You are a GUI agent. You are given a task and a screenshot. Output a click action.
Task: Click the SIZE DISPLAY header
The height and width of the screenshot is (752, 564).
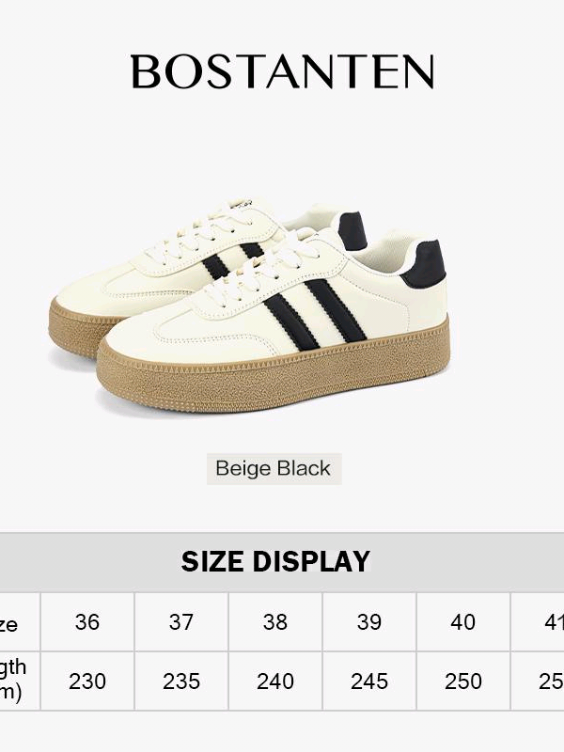click(275, 561)
